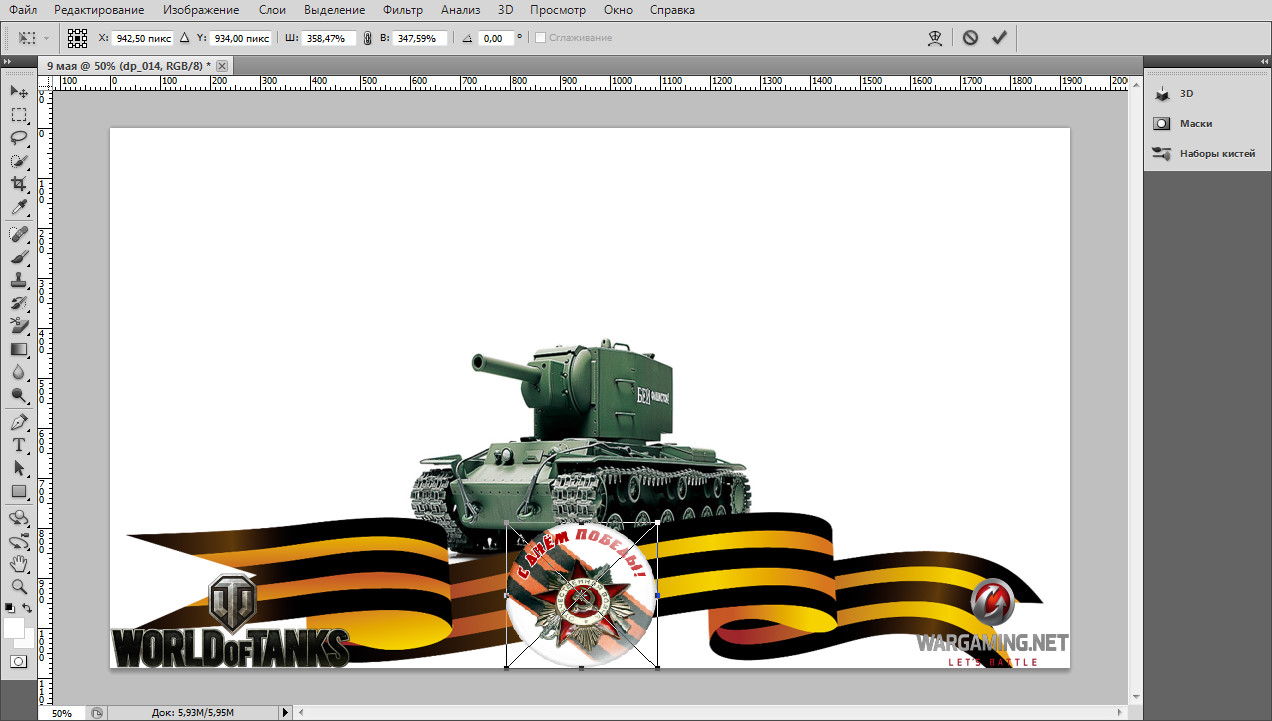Open the 3D menu
This screenshot has height=721, width=1272.
[x=506, y=10]
